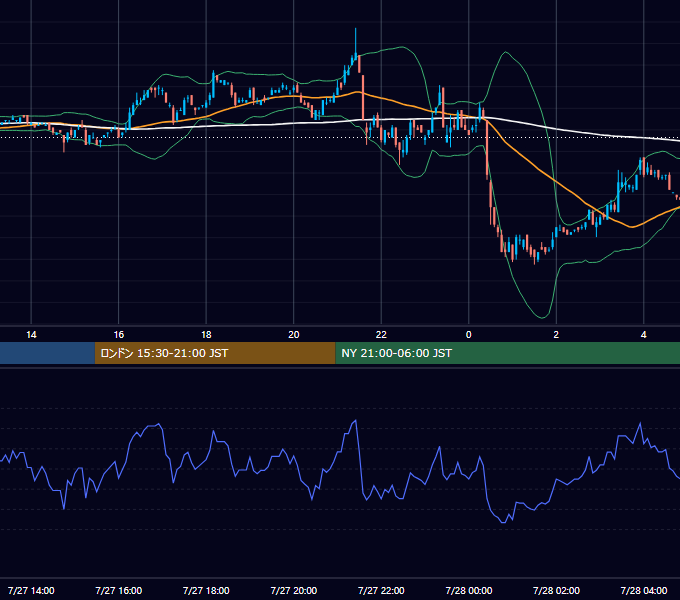Viewport: 680px width, 600px height.
Task: Click the 2 hour axis label
Action: (556, 335)
